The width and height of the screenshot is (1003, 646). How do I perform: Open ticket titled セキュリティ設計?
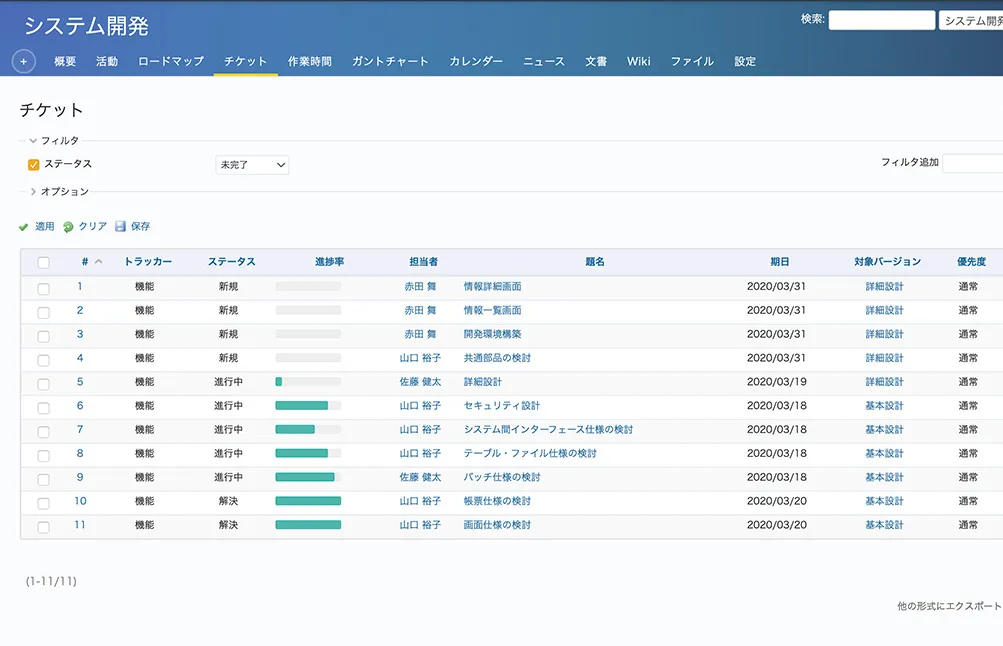tap(501, 406)
